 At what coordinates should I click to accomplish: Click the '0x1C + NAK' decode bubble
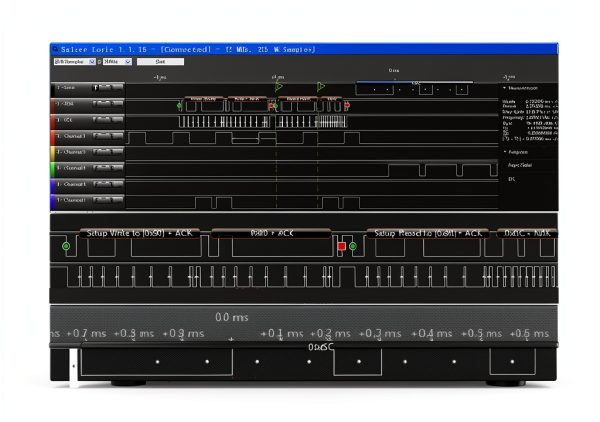pyautogui.click(x=527, y=233)
